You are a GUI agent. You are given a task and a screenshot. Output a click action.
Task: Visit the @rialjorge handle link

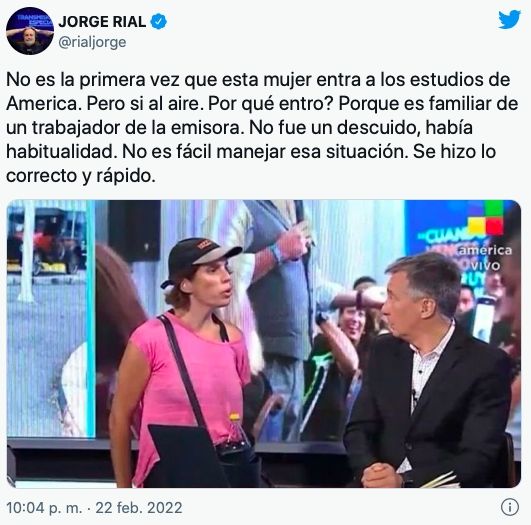coord(92,42)
